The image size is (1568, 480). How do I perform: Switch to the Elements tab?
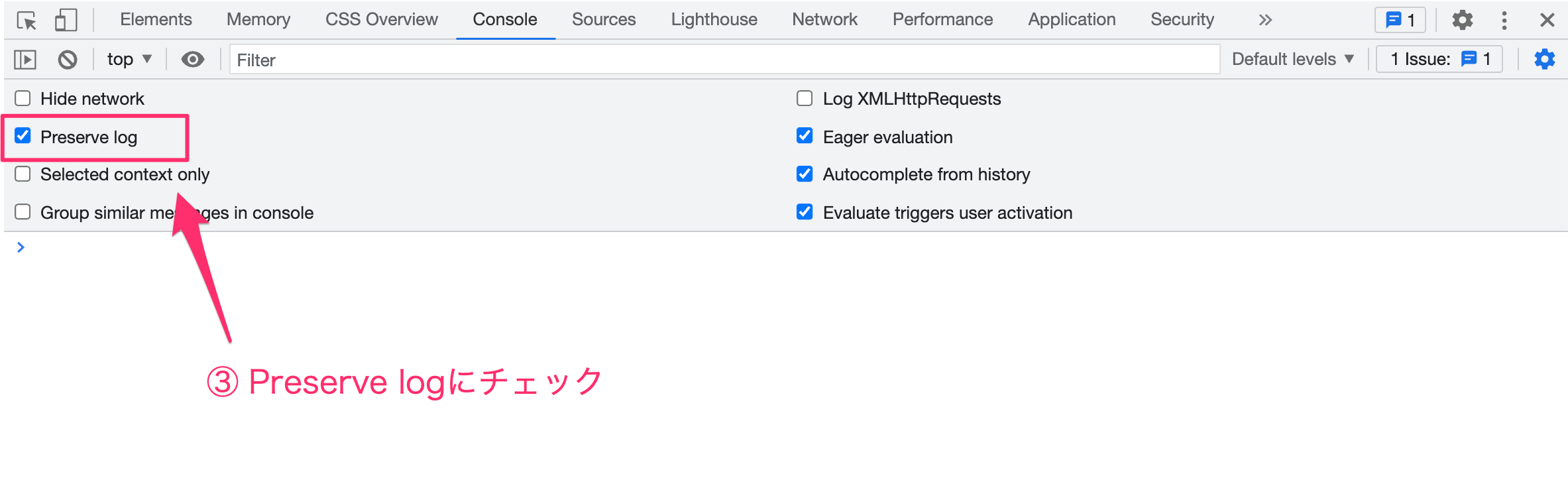(x=156, y=19)
